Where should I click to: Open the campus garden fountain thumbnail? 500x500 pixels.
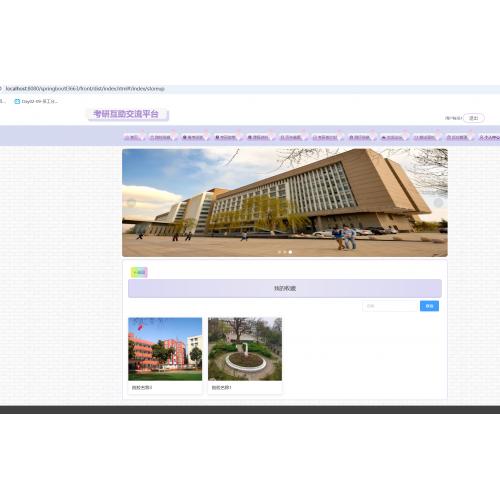pos(245,349)
